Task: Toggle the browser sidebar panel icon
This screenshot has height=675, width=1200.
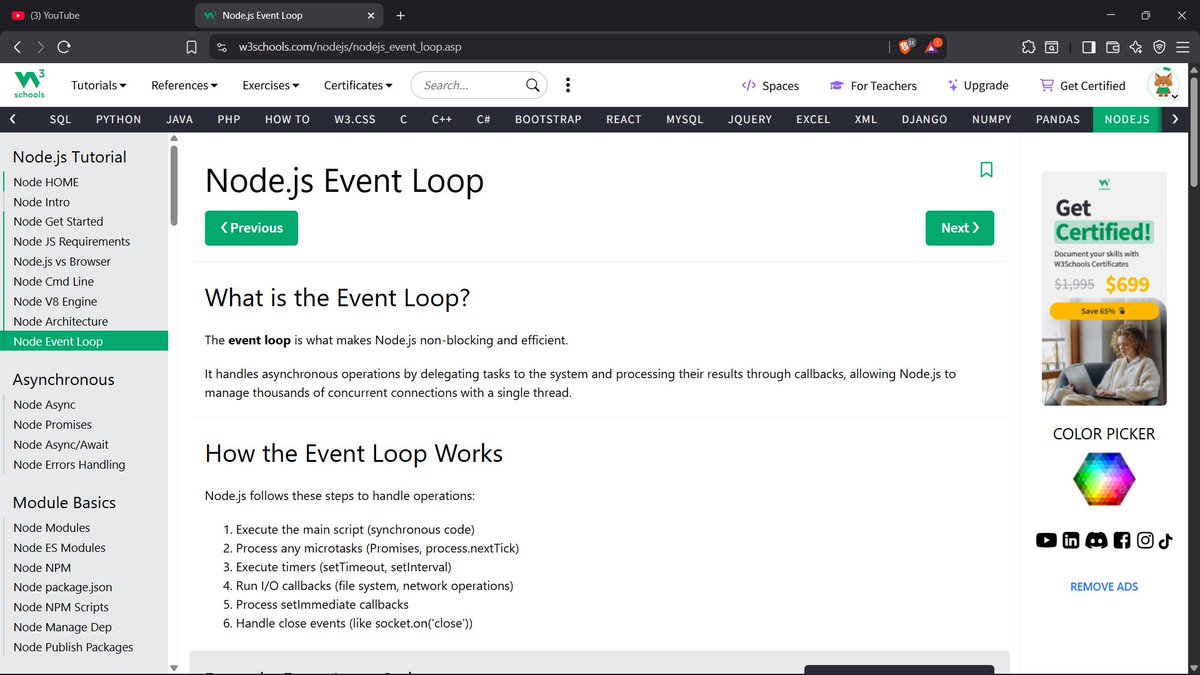Action: pos(1089,47)
